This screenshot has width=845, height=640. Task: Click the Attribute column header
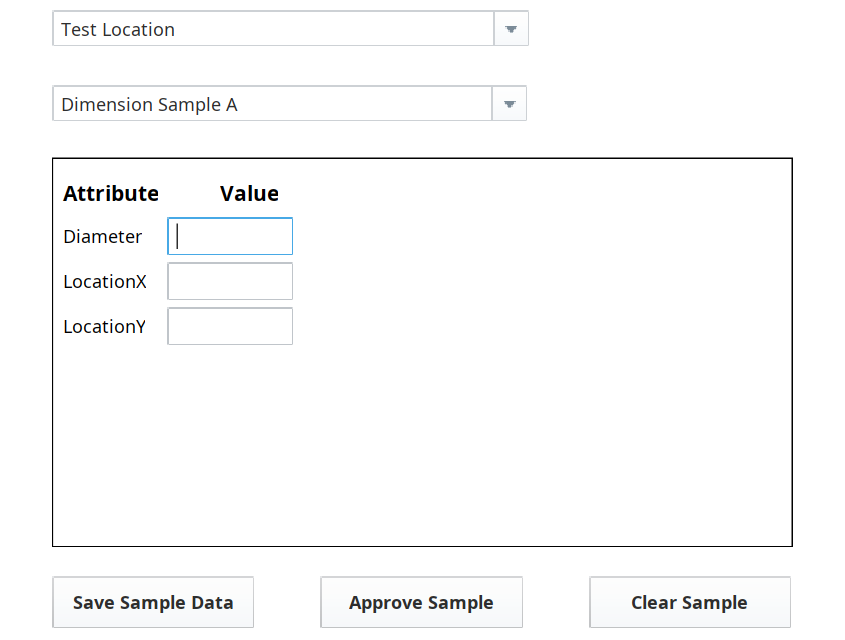(111, 194)
